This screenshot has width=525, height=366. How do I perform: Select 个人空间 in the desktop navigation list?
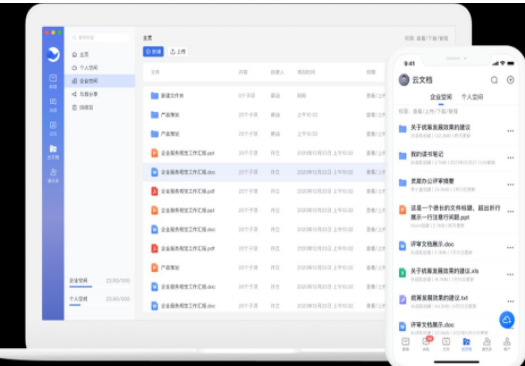(100, 68)
